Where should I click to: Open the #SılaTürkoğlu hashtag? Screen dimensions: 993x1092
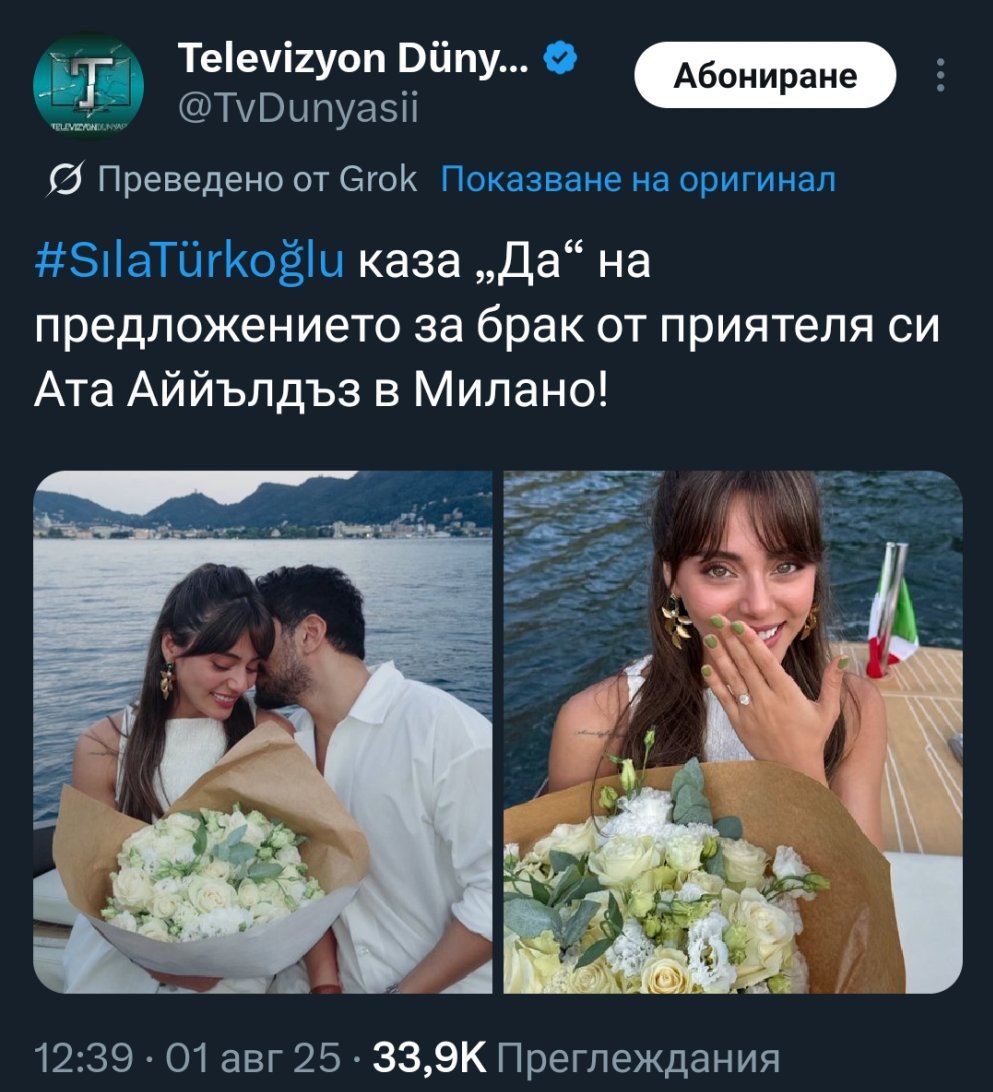(189, 261)
